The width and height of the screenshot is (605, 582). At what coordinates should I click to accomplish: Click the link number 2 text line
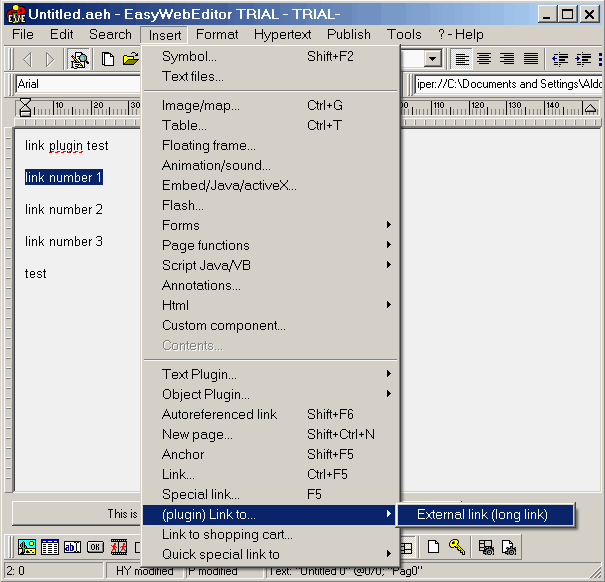pyautogui.click(x=64, y=210)
